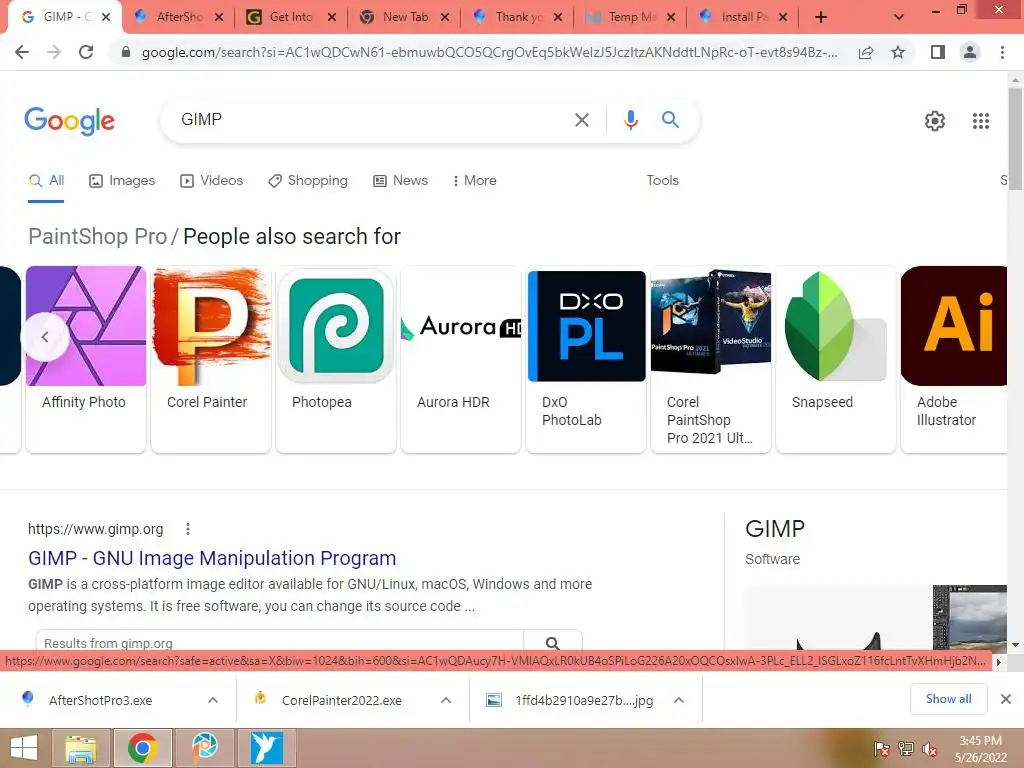Click the PaintShop Pro breadcrumb link
1024x768 pixels.
(x=97, y=236)
